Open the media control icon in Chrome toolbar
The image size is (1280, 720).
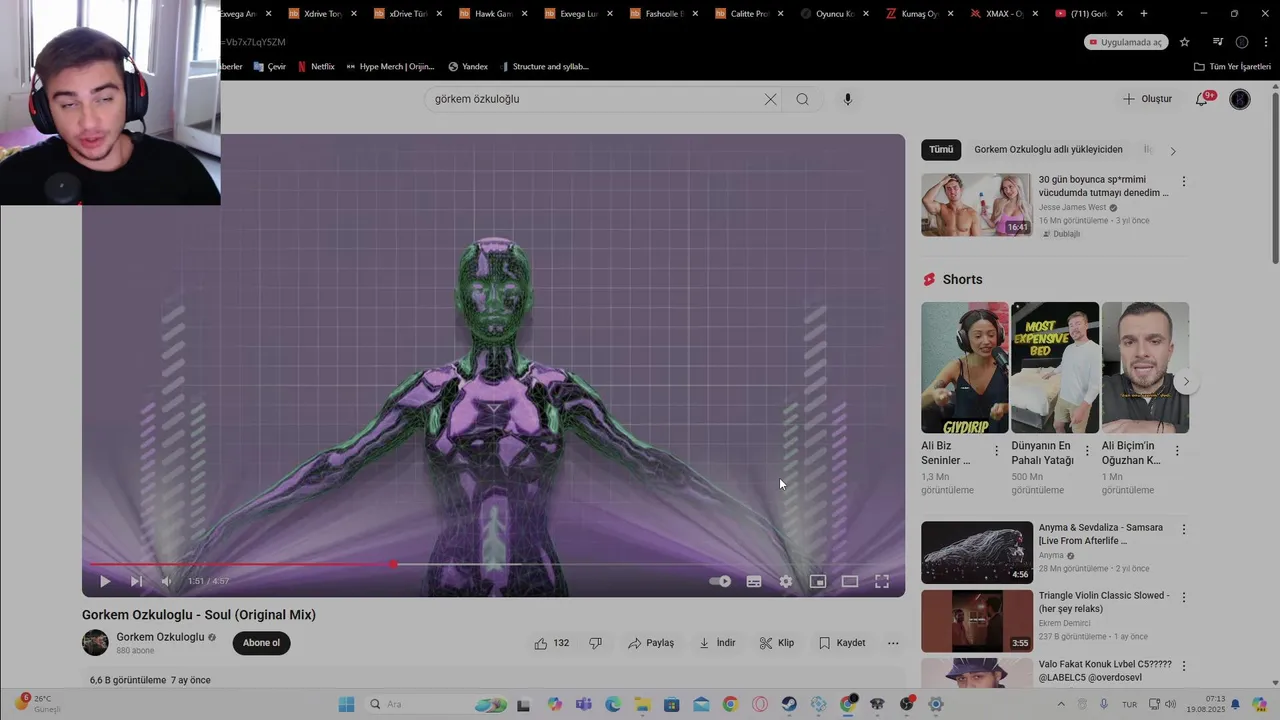1217,42
